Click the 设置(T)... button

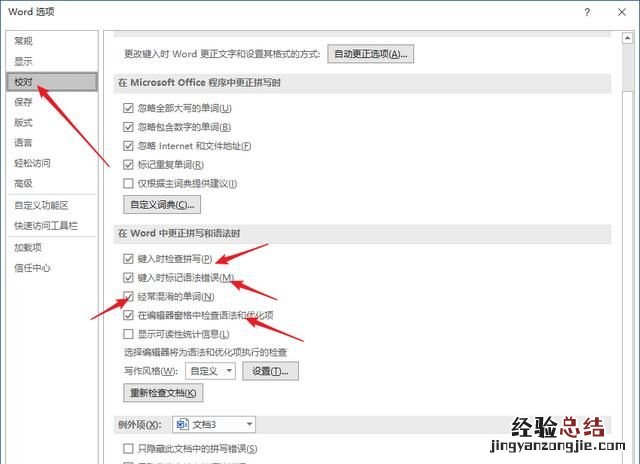point(270,371)
